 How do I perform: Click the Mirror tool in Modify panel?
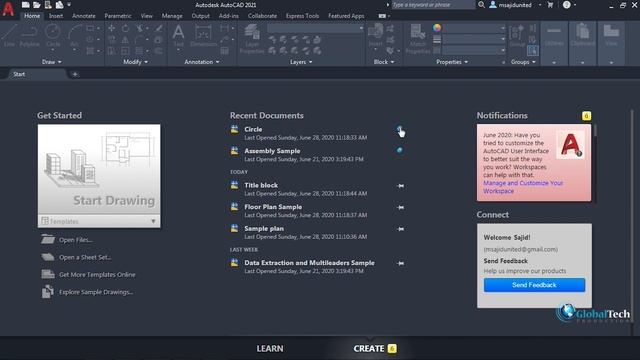(125, 40)
